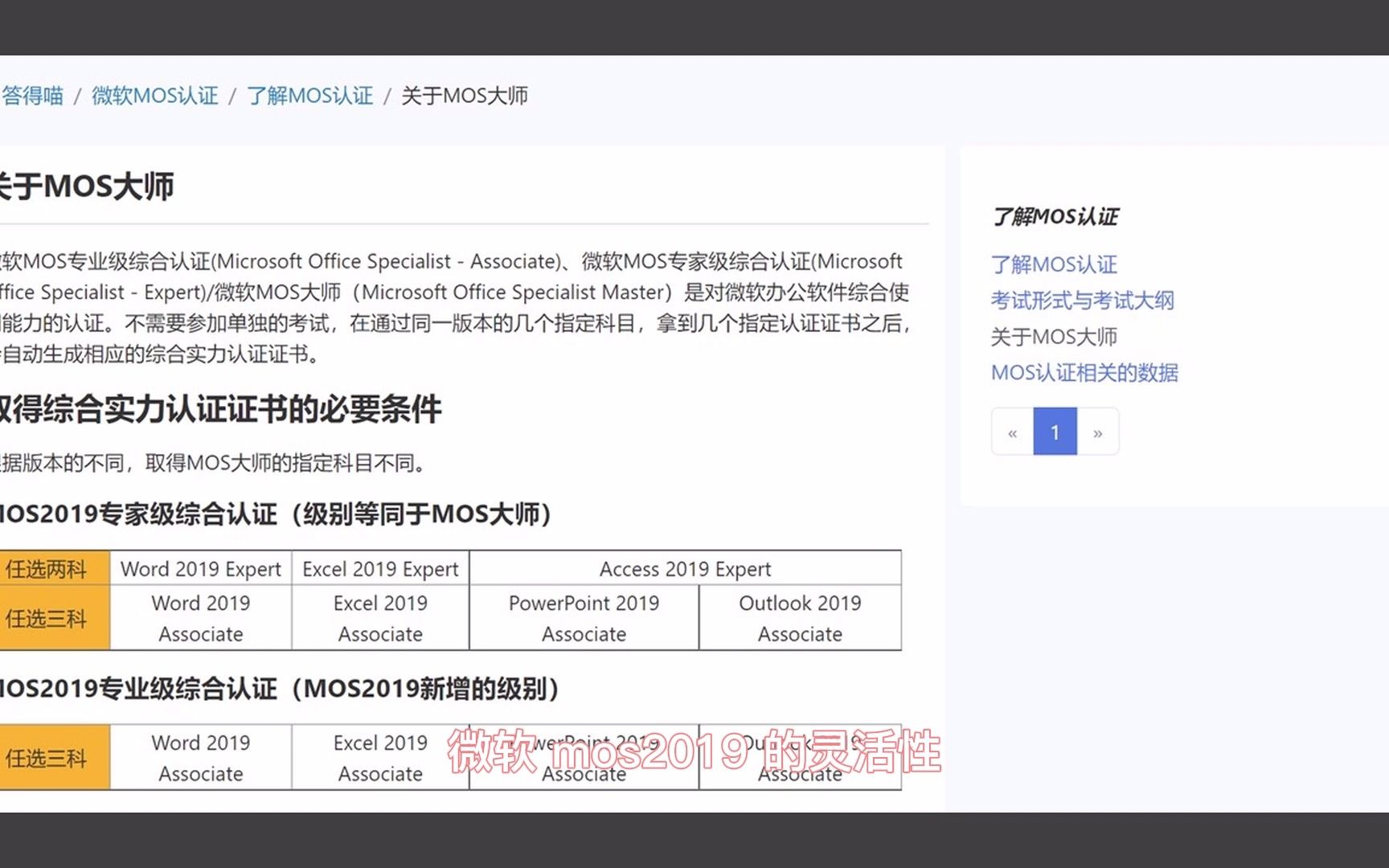Click Excel 2019 Associate in professional table
Viewport: 1389px width, 868px height.
tap(380, 758)
